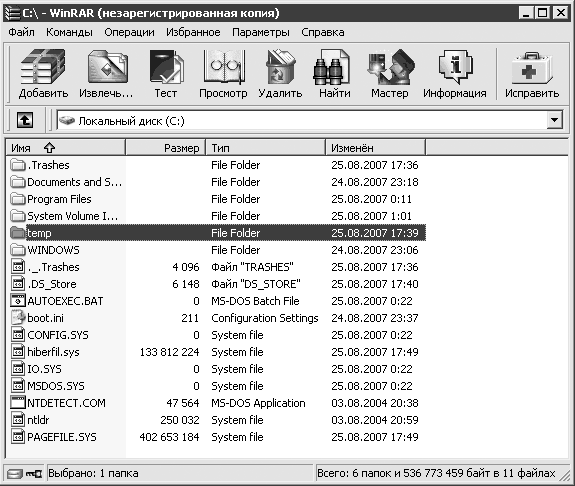
Task: Sort by the Изменён column header
Action: [x=376, y=148]
